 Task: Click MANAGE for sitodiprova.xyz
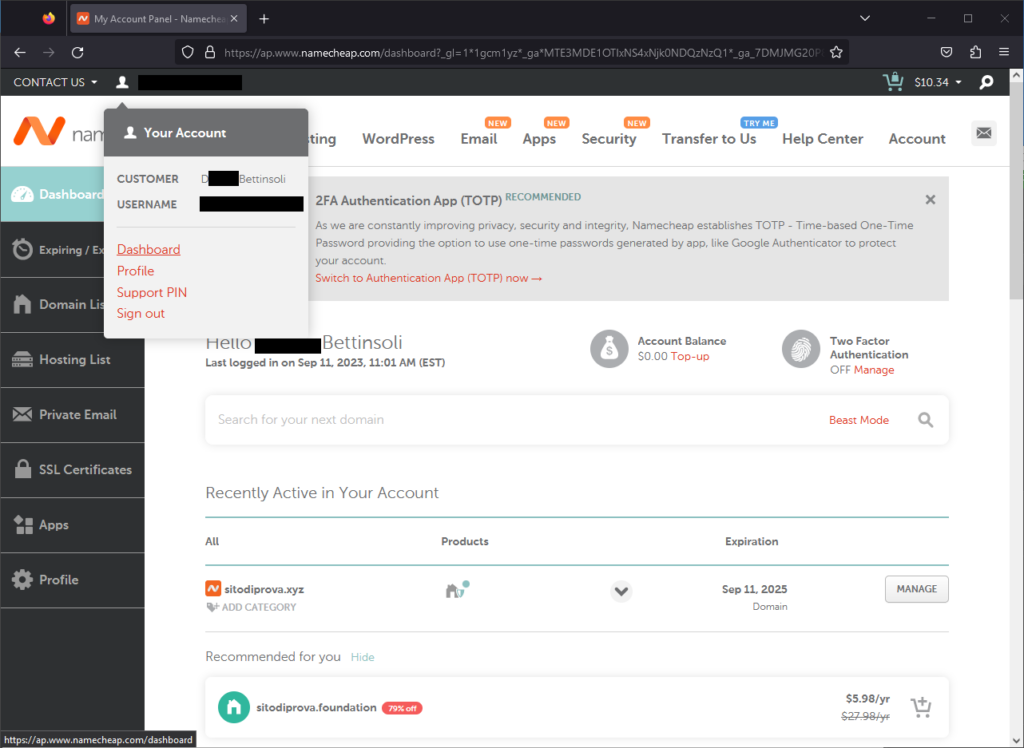916,589
